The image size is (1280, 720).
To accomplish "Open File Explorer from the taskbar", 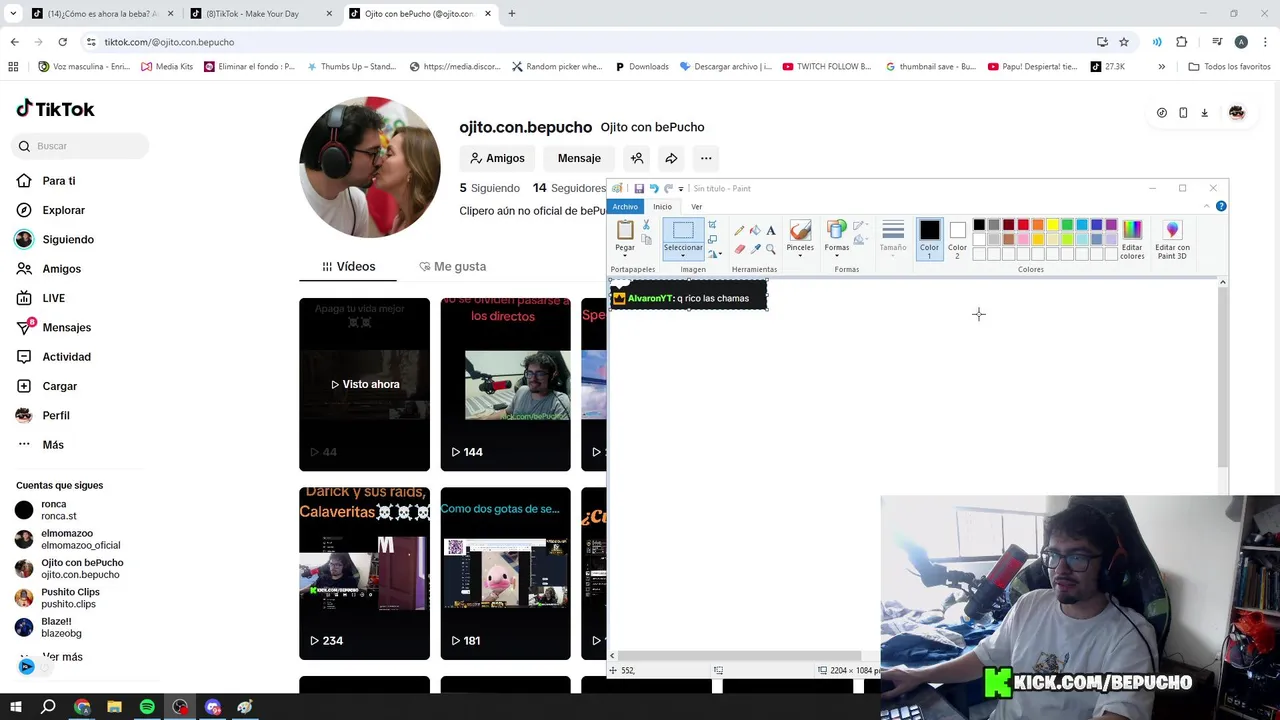I will (114, 707).
